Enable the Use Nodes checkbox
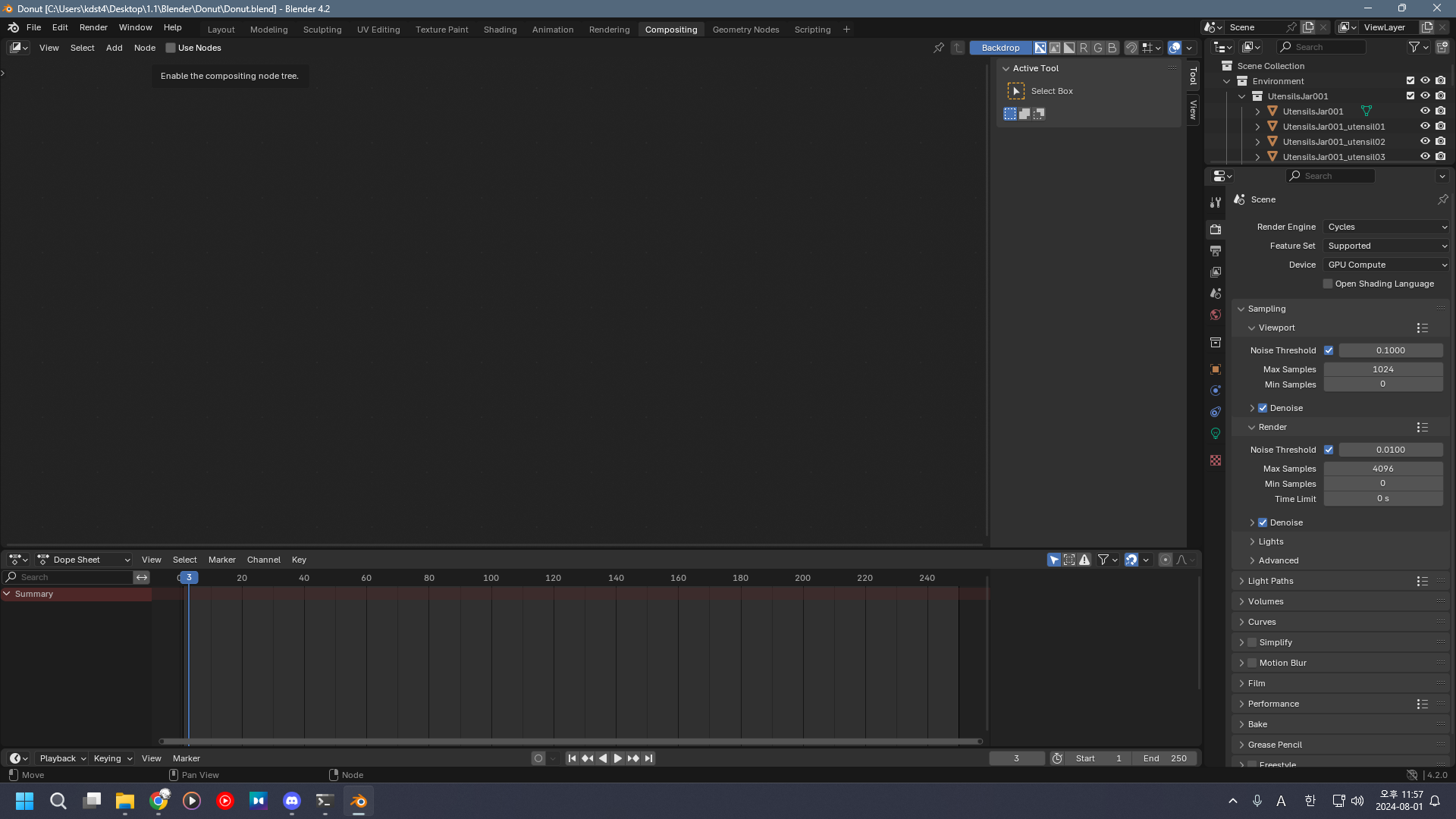The height and width of the screenshot is (819, 1456). [x=171, y=48]
